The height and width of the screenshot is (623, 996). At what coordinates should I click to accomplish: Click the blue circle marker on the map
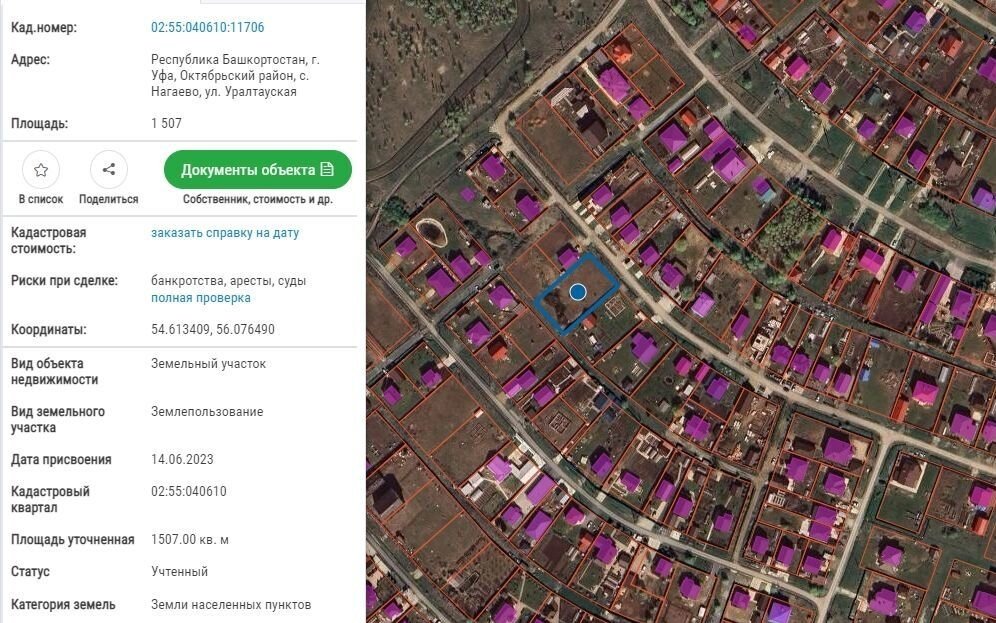click(x=578, y=292)
